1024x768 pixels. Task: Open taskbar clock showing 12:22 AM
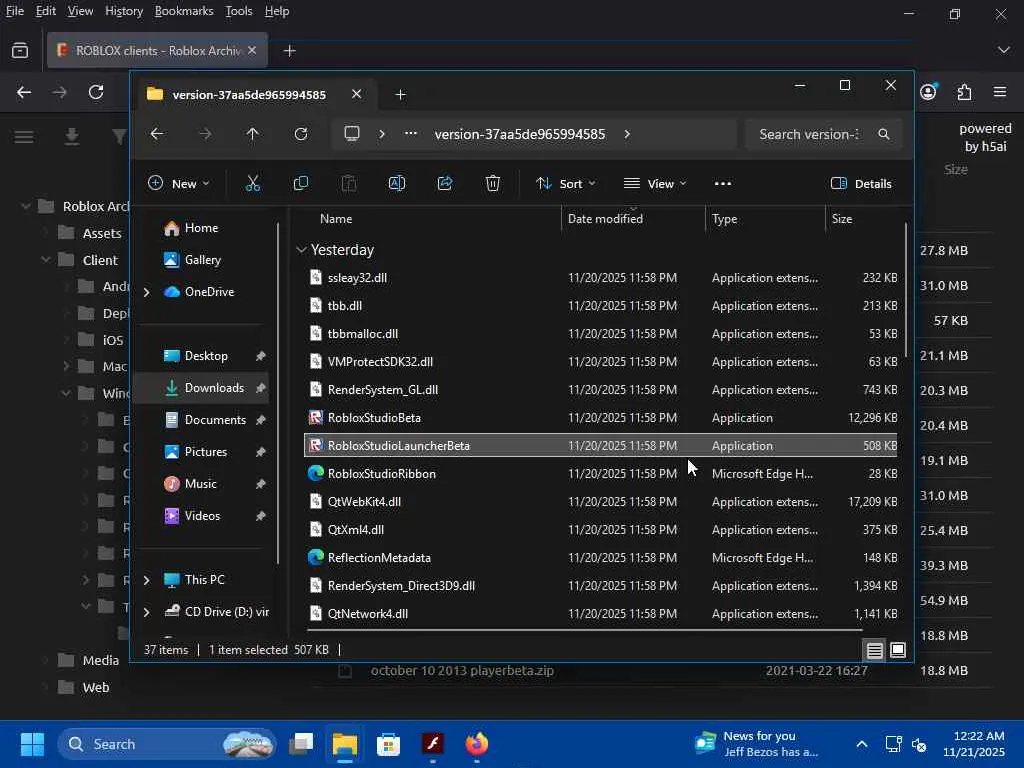[x=974, y=744]
